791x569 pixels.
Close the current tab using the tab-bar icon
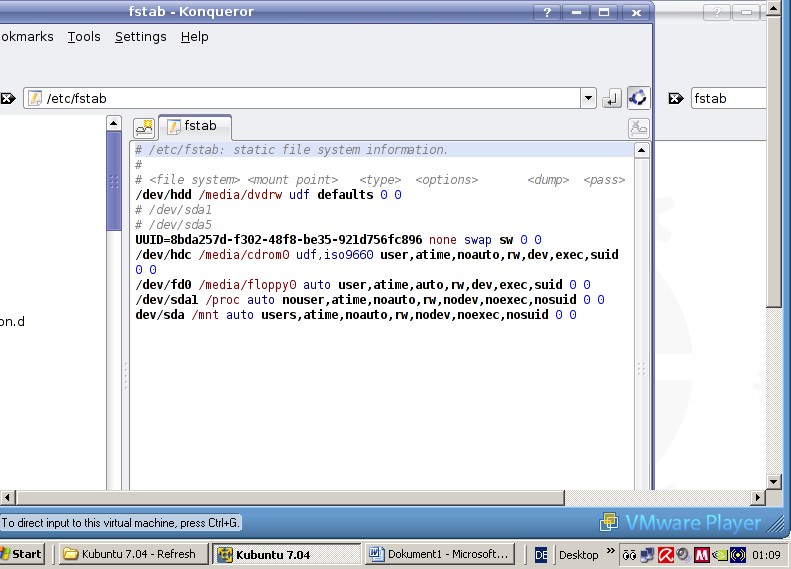point(638,127)
